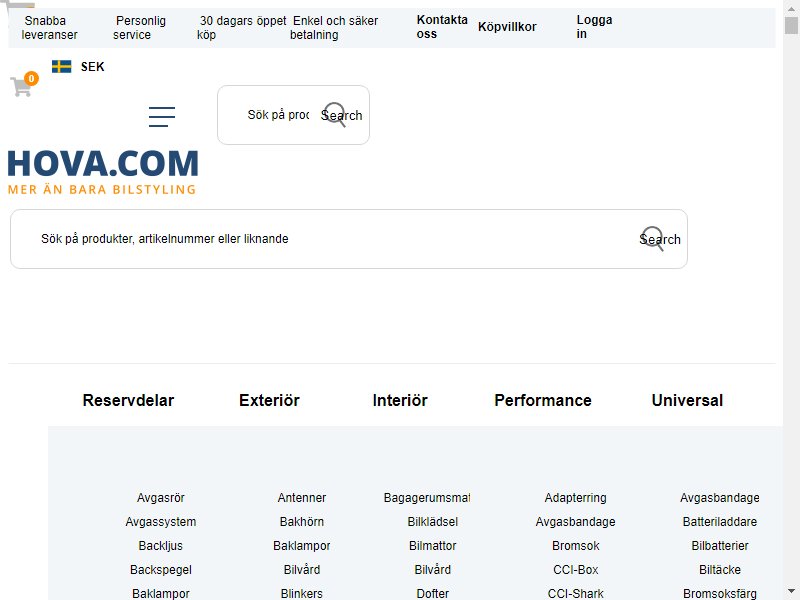The image size is (800, 600).
Task: Open the Bagagerumsmat… category link
Action: tap(427, 497)
